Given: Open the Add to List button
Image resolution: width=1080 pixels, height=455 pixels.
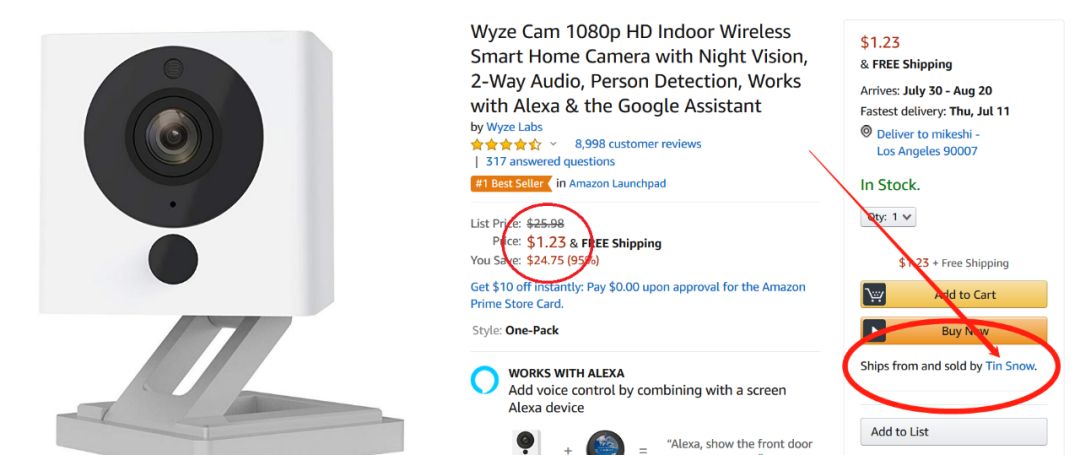Looking at the screenshot, I should coord(953,432).
